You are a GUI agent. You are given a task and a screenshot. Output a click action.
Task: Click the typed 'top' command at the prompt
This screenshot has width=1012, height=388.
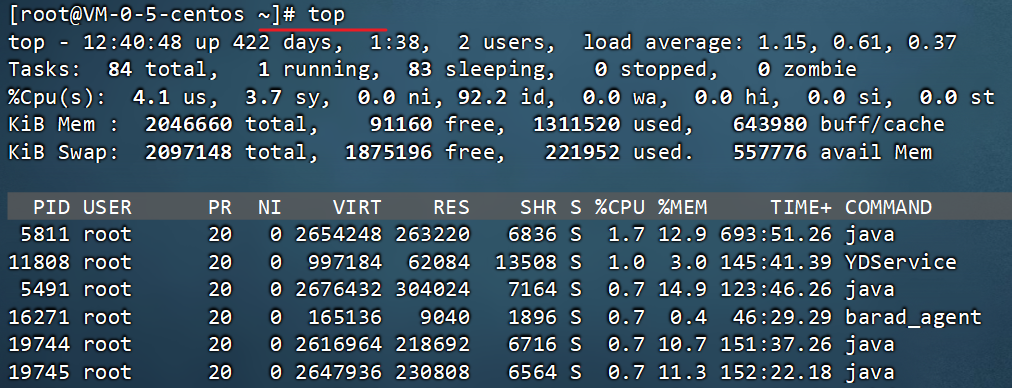327,15
